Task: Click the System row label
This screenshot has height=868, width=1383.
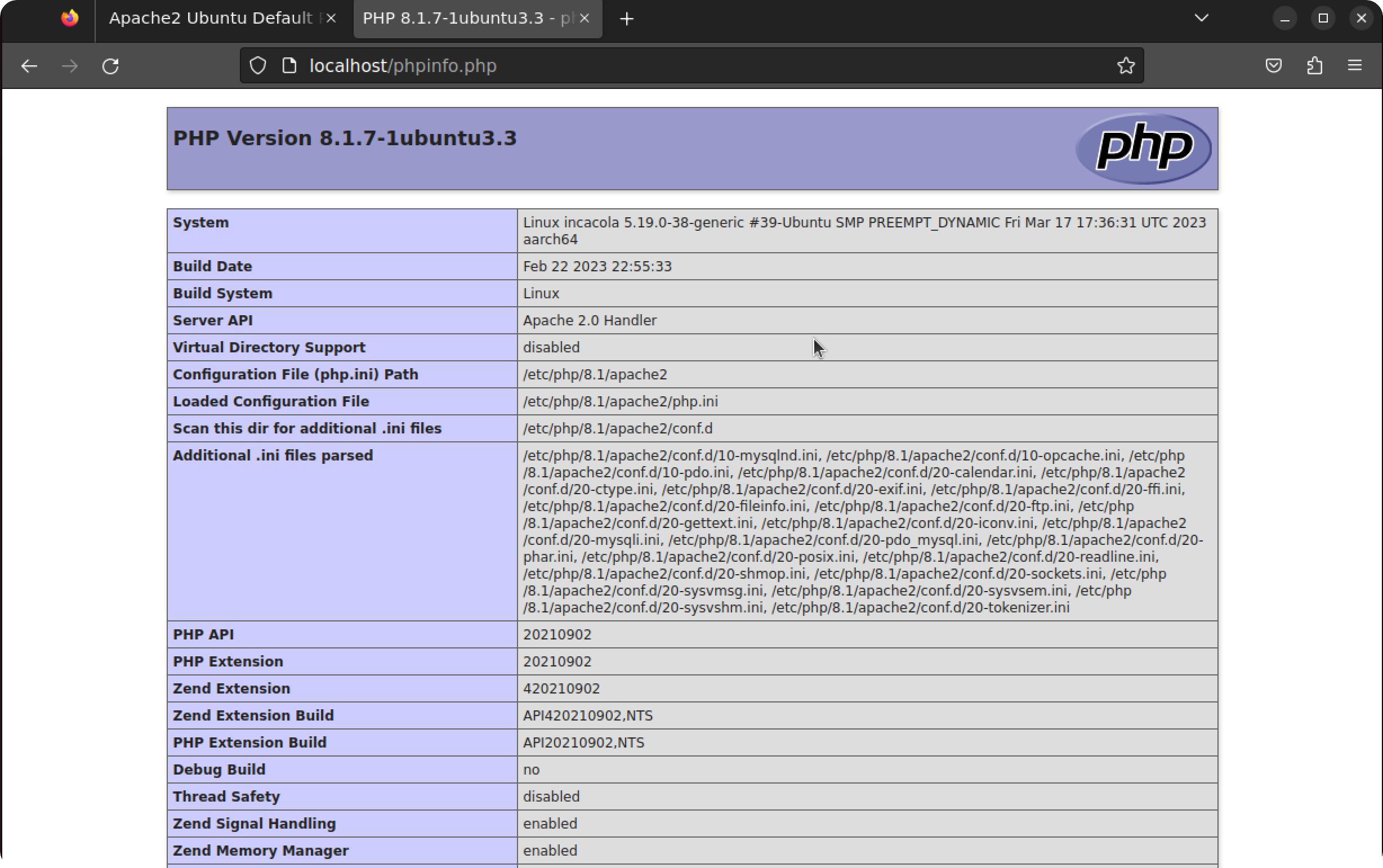Action: click(x=201, y=223)
